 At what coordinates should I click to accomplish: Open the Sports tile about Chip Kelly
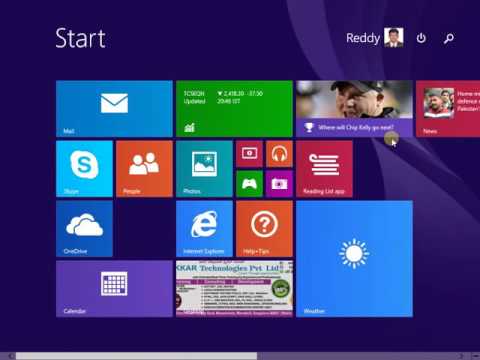pyautogui.click(x=354, y=109)
